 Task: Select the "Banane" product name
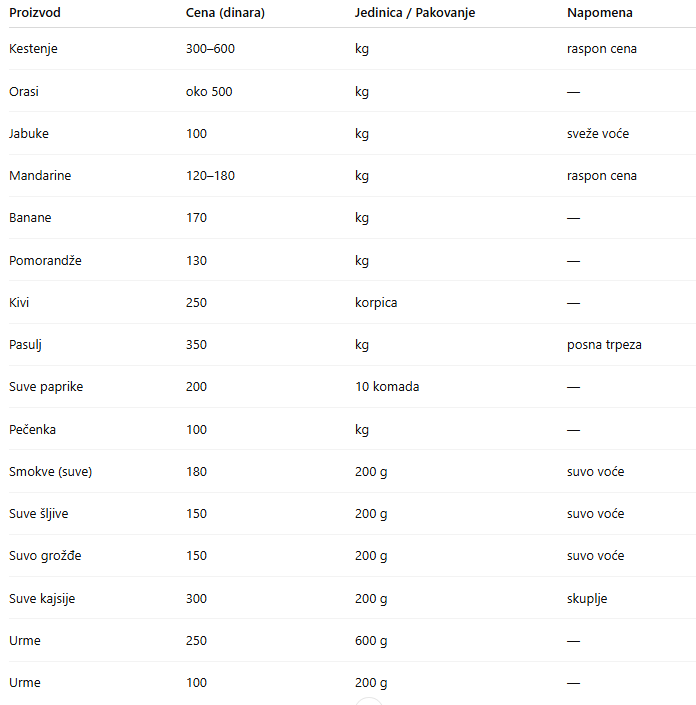click(x=30, y=218)
